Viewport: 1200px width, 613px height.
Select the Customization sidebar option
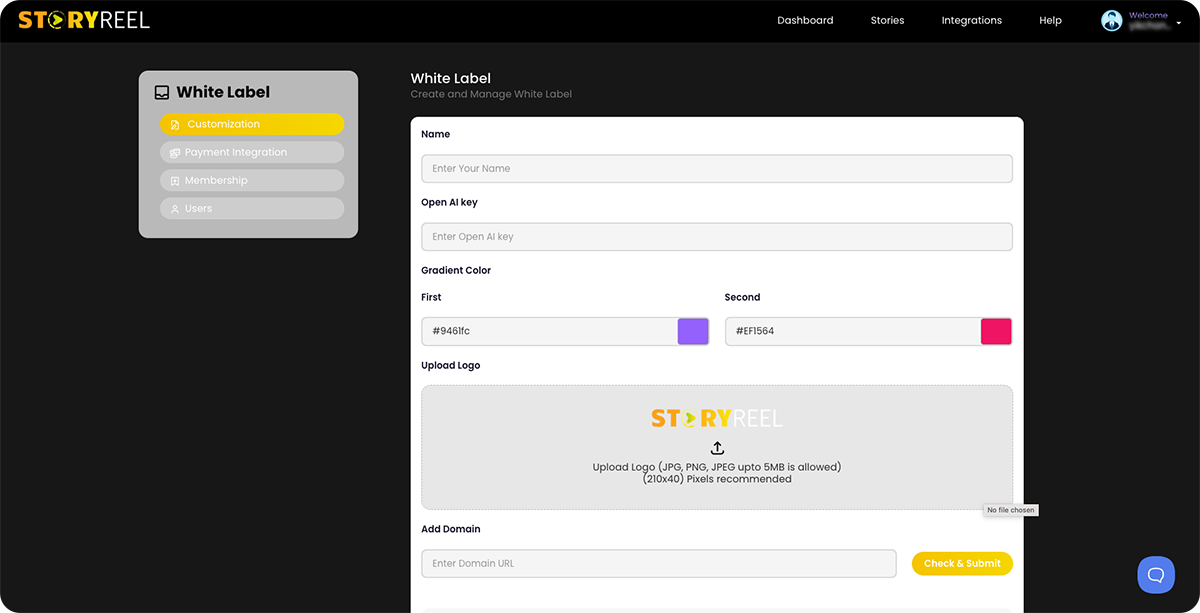(x=251, y=124)
